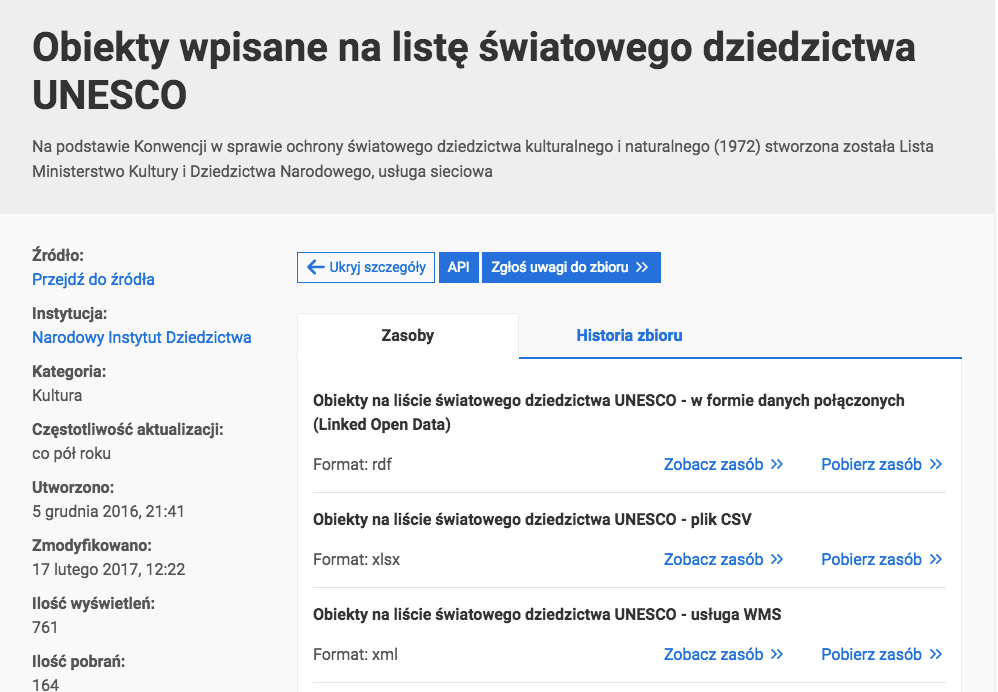Viewport: 998px width, 692px height.
Task: Click the view count value 761
Action: tap(45, 628)
